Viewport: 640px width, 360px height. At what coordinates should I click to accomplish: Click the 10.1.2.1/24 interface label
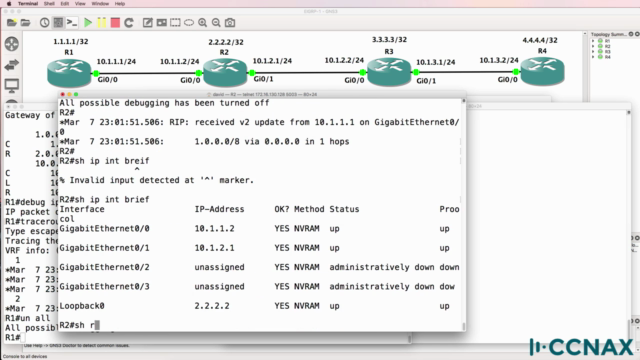pos(272,61)
